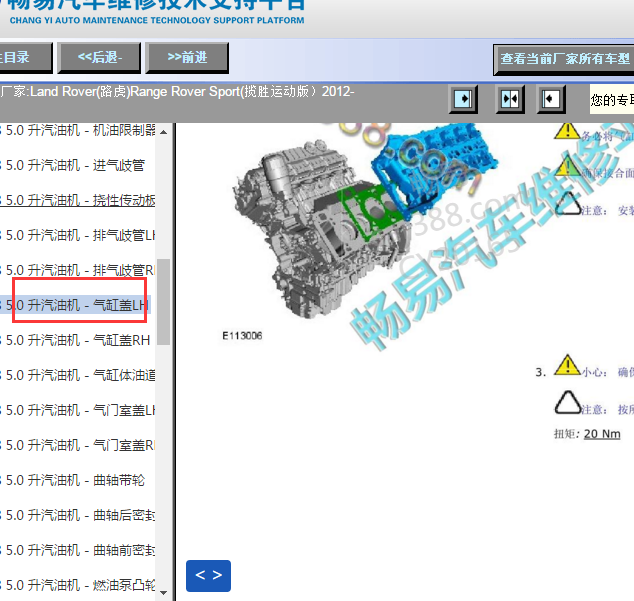
Task: Open 5.0 升汽油机 - 气门室盖RH entry
Action: click(78, 445)
